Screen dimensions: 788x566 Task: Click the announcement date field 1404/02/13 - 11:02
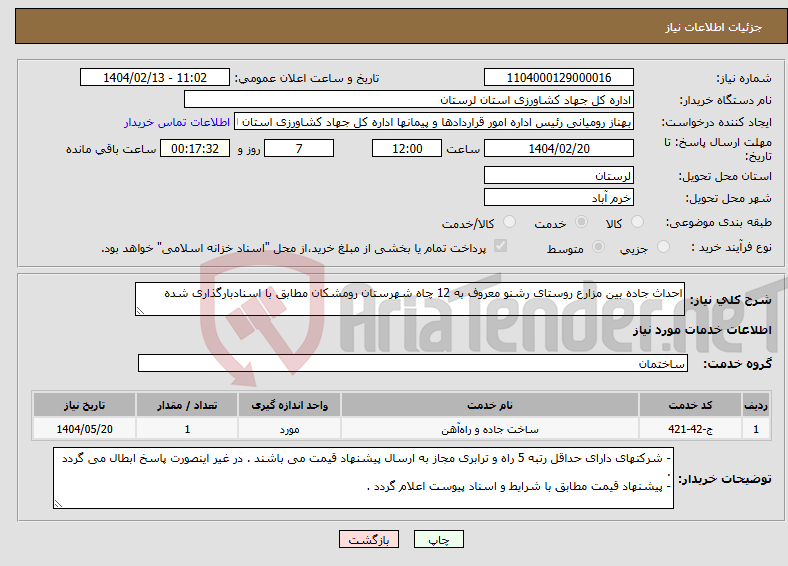tap(155, 77)
